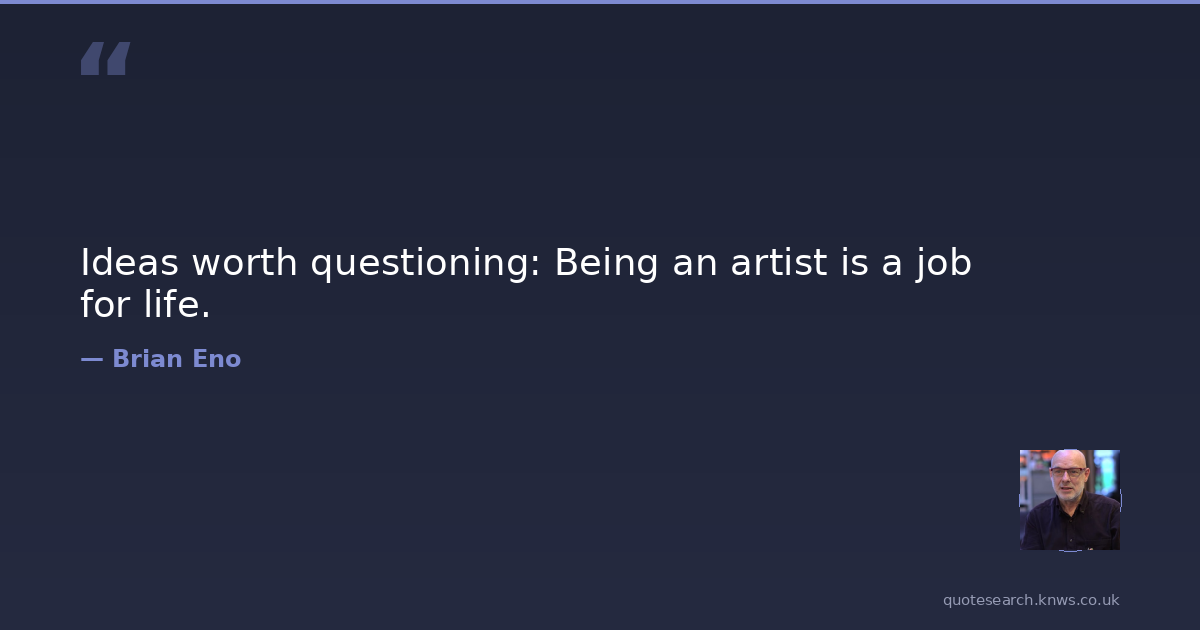Click the word "questioning:" in the quote
Screen dimensions: 1200x630
tap(426, 263)
